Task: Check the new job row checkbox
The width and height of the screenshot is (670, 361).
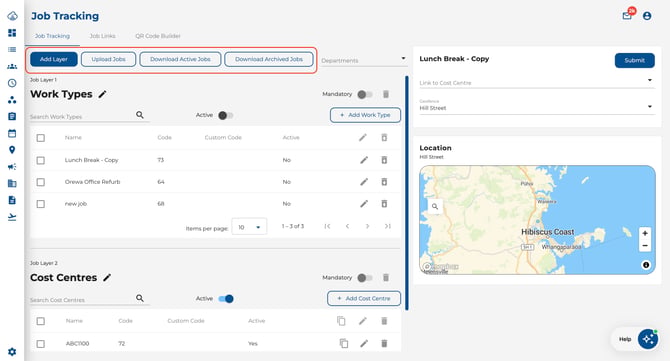Action: point(41,204)
